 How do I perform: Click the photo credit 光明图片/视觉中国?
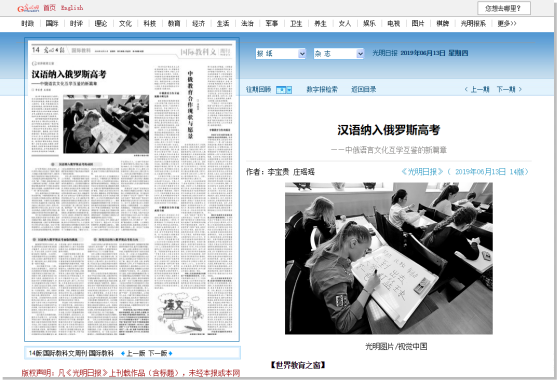tap(396, 346)
